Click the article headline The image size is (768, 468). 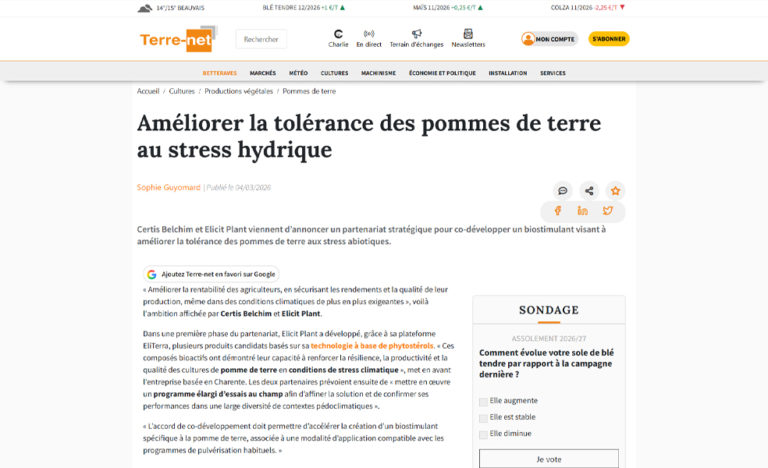point(369,136)
